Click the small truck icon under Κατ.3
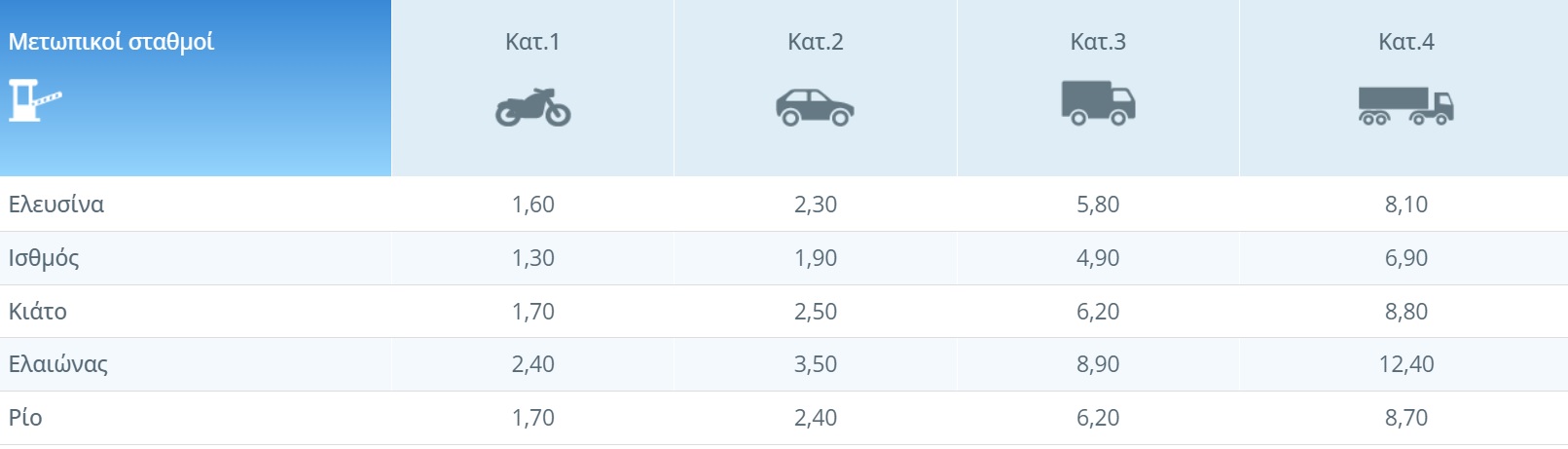This screenshot has width=1568, height=449. coord(1098,103)
